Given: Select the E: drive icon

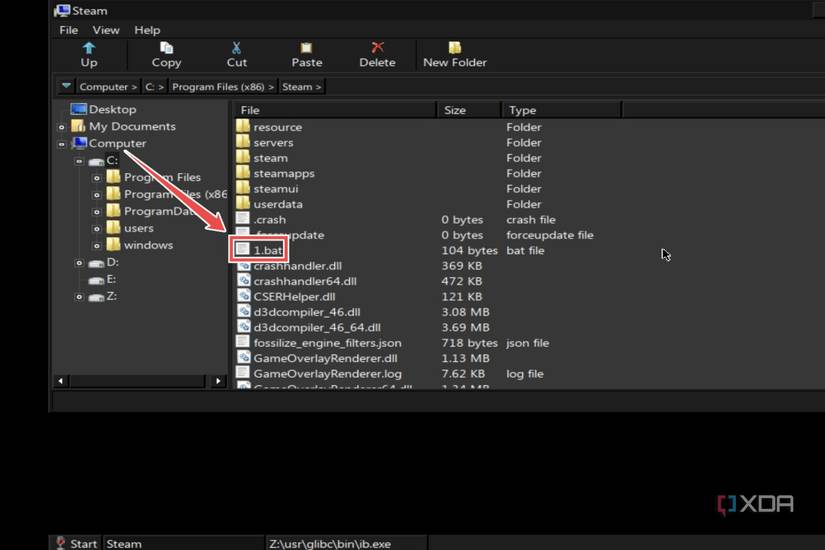Looking at the screenshot, I should click(96, 279).
